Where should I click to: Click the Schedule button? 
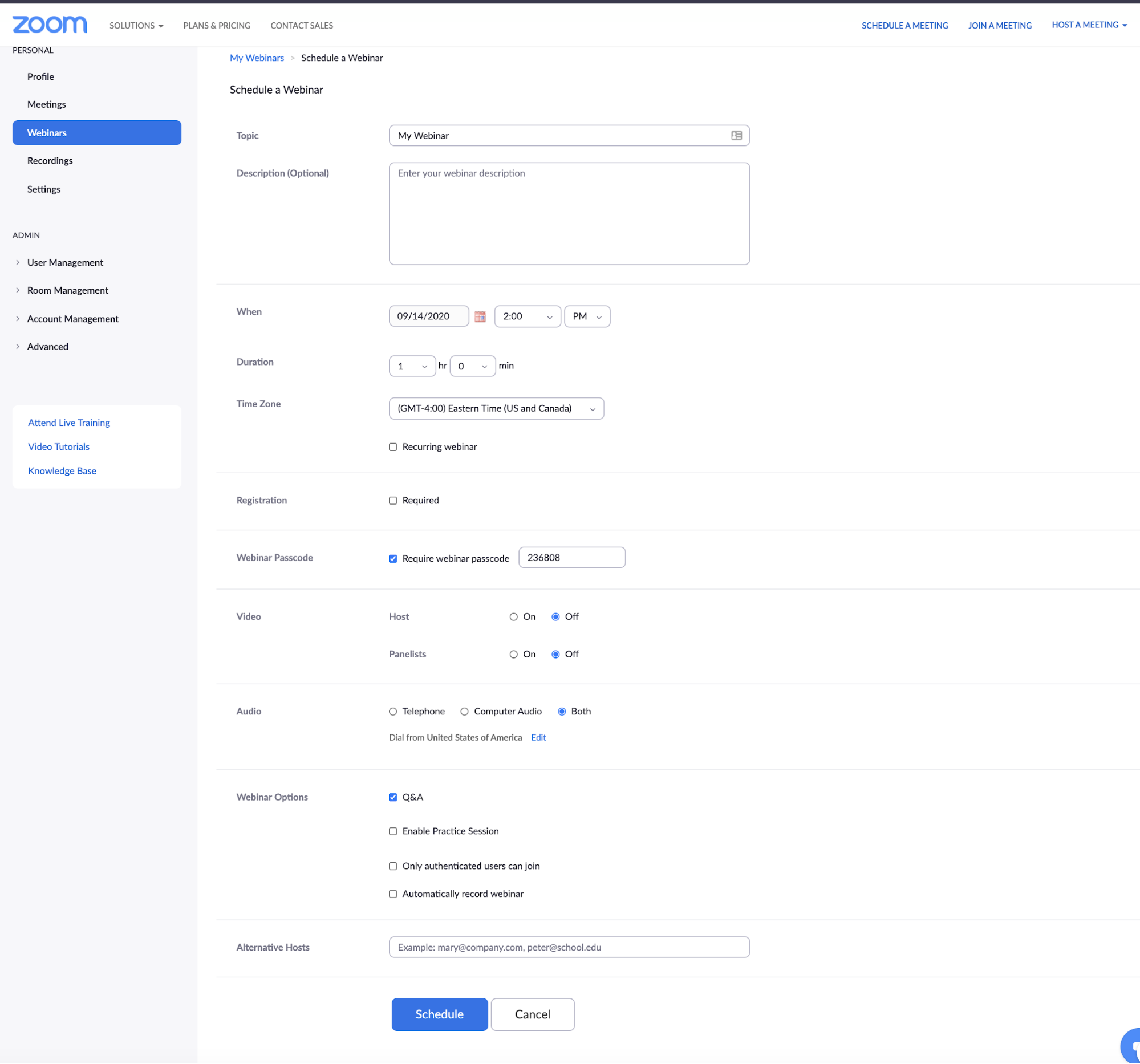click(x=439, y=1014)
